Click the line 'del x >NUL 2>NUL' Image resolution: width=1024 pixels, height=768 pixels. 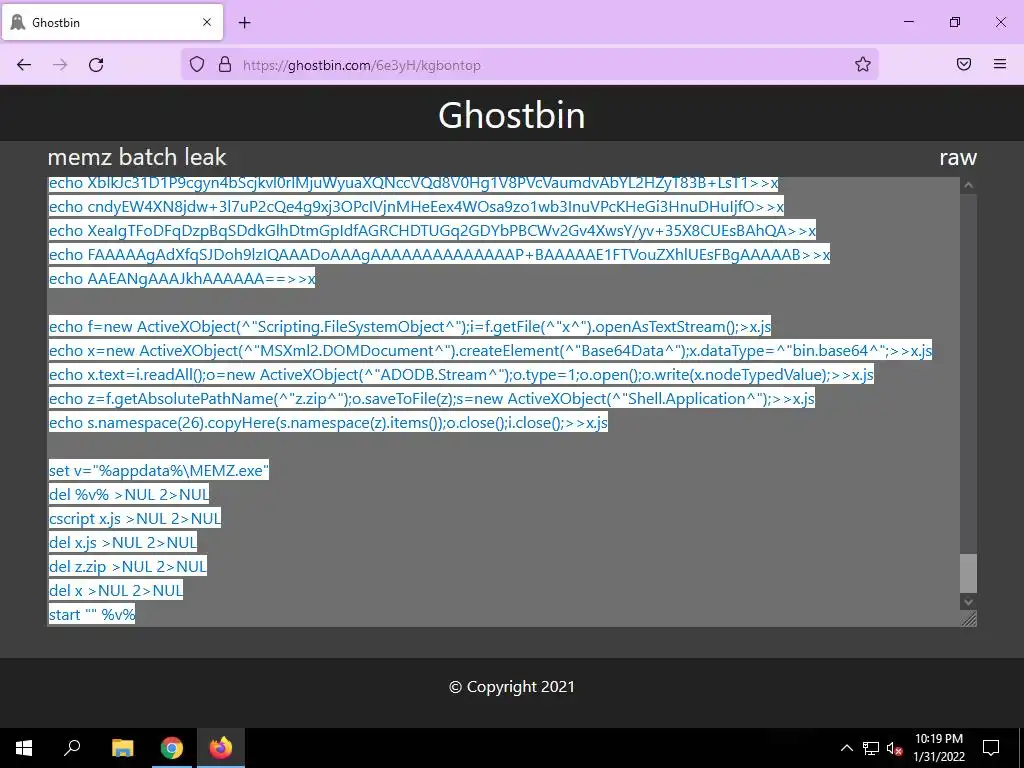pos(116,590)
